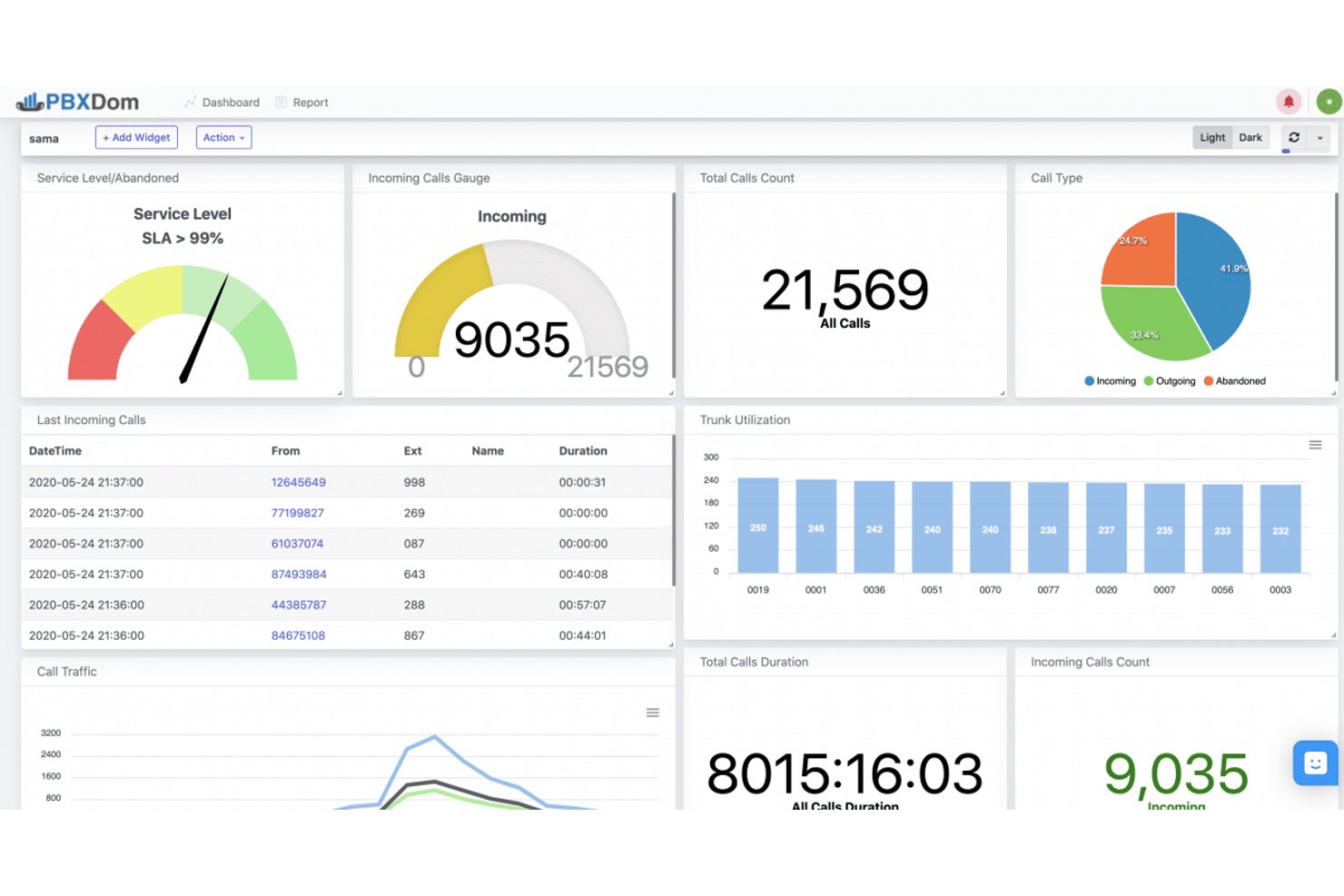Open the Trunk Utilization chart hamburger menu
Image resolution: width=1344 pixels, height=896 pixels.
click(1315, 445)
